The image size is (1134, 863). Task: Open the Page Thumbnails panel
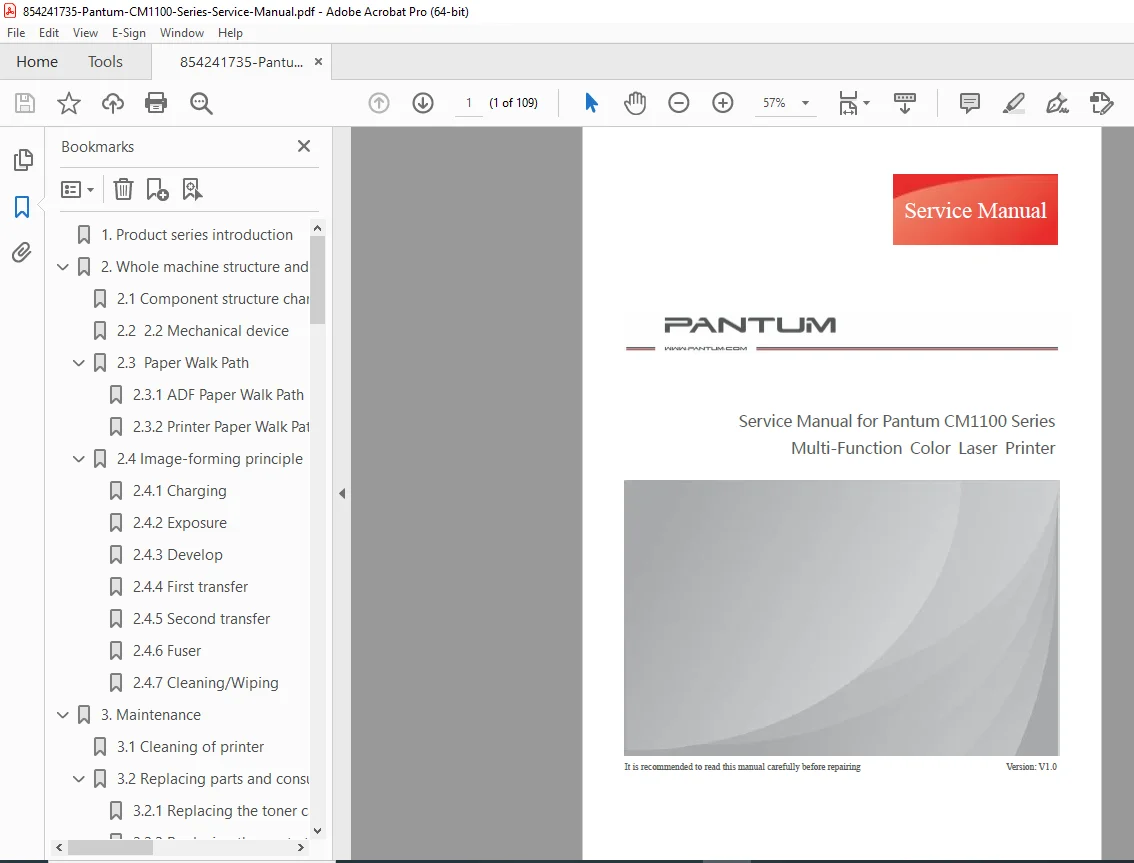click(22, 160)
